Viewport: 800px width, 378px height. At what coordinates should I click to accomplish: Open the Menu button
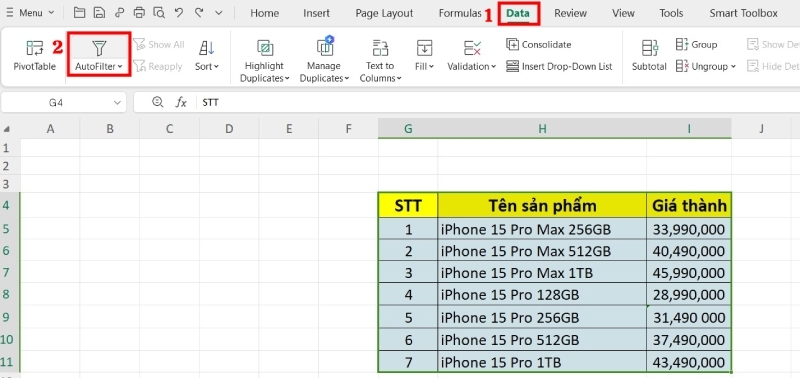pyautogui.click(x=31, y=13)
